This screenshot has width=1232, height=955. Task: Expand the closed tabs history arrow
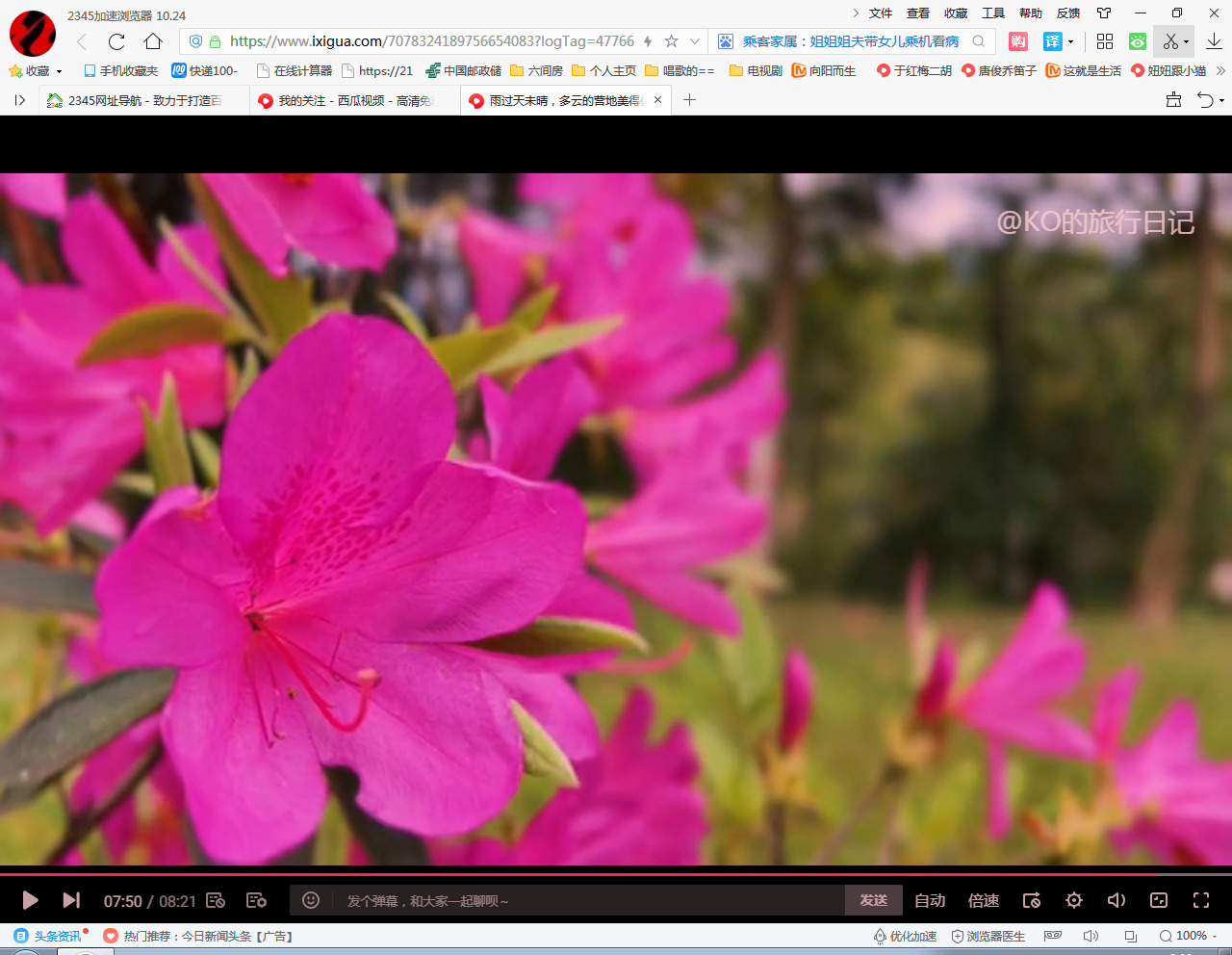1222,101
